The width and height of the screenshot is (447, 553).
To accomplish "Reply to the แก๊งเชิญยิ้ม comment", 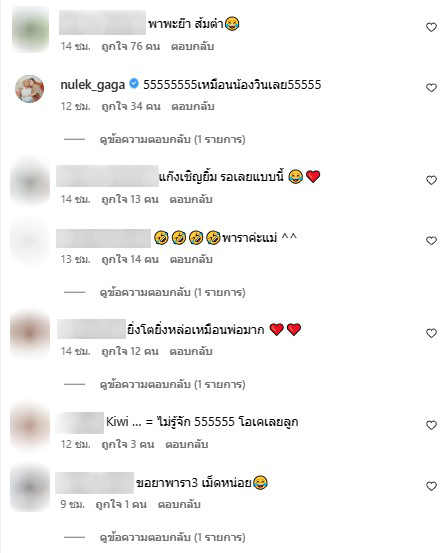I will (x=191, y=199).
